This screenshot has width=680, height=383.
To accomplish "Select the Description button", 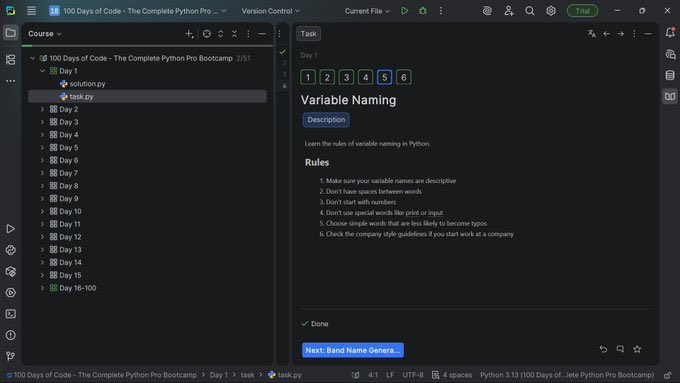I will coord(326,120).
